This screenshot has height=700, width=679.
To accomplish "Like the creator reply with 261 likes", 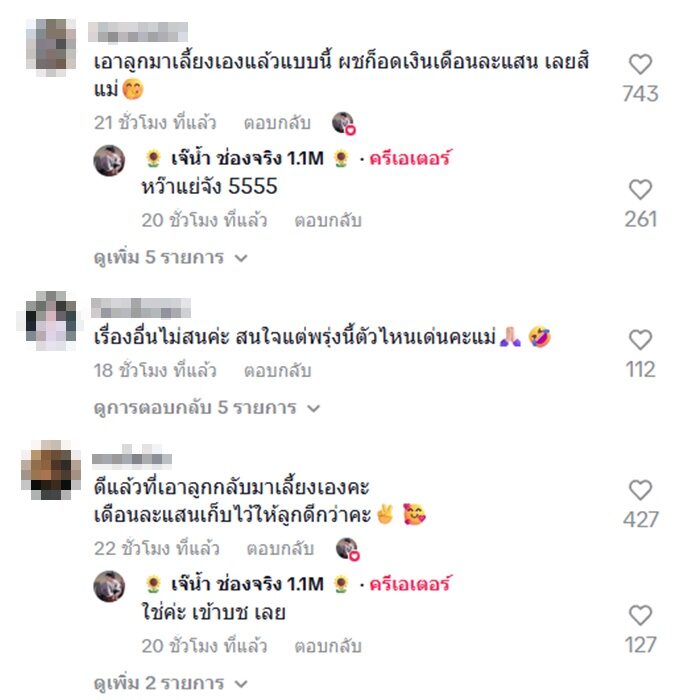I will point(641,190).
